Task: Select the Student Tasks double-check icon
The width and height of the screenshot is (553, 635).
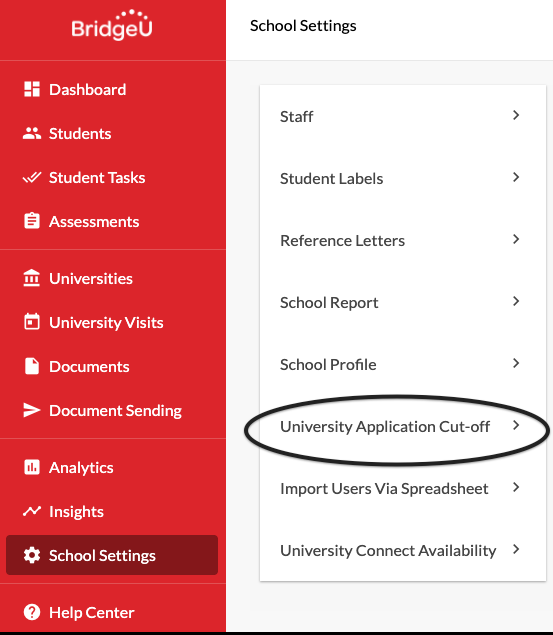Action: coord(32,177)
